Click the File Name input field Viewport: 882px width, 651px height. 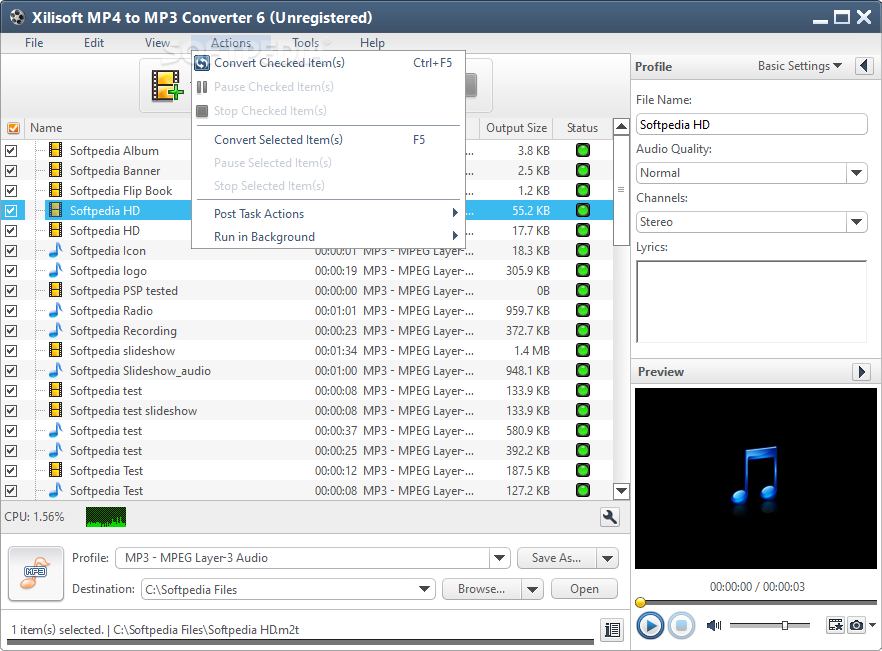(x=752, y=124)
